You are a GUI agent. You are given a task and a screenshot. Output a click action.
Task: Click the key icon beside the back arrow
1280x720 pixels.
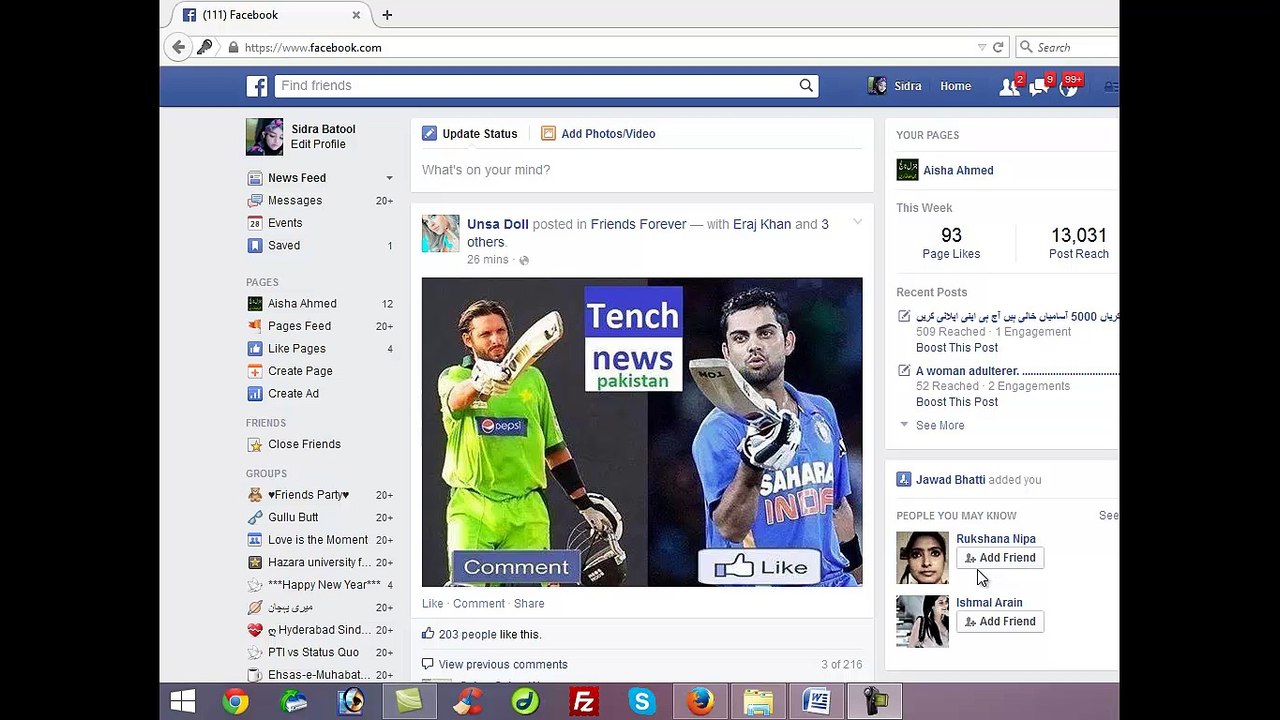point(204,47)
